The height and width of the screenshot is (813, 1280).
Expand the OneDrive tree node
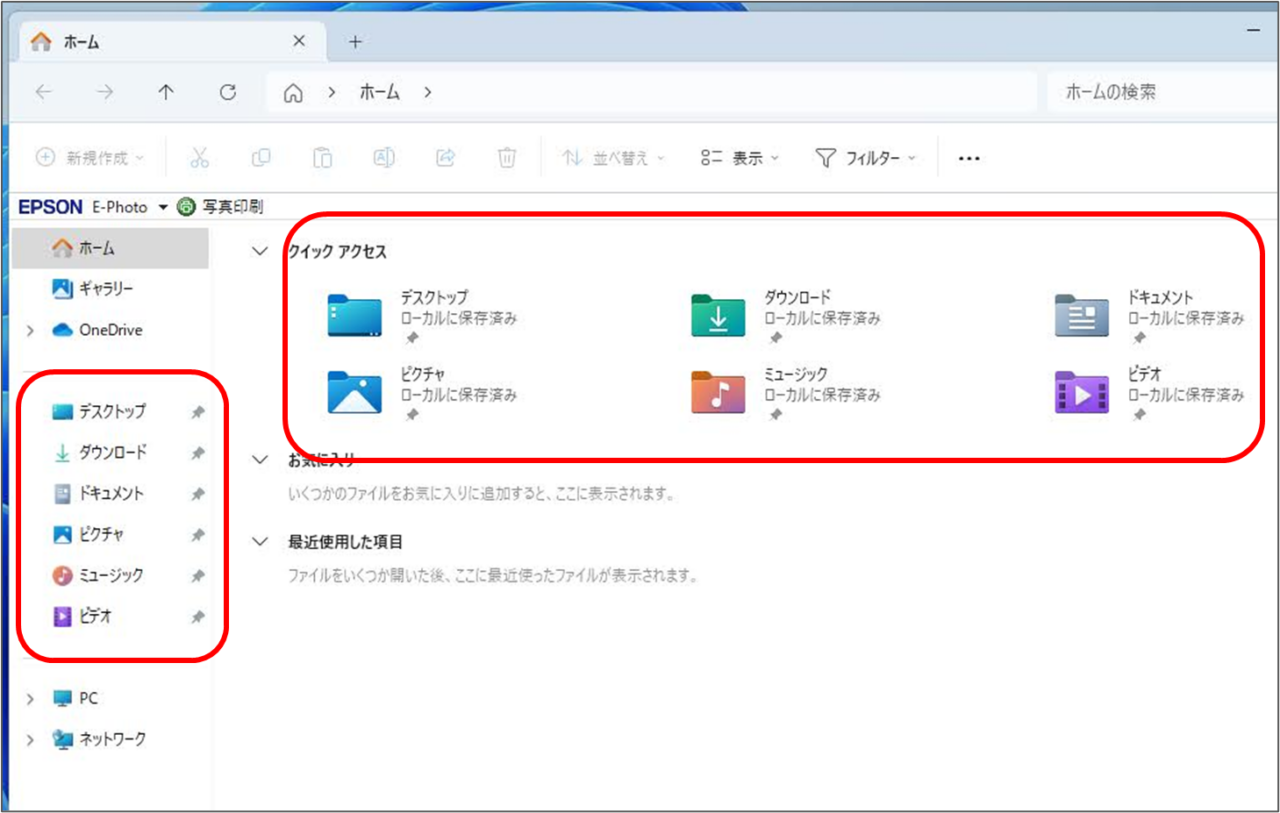click(30, 330)
